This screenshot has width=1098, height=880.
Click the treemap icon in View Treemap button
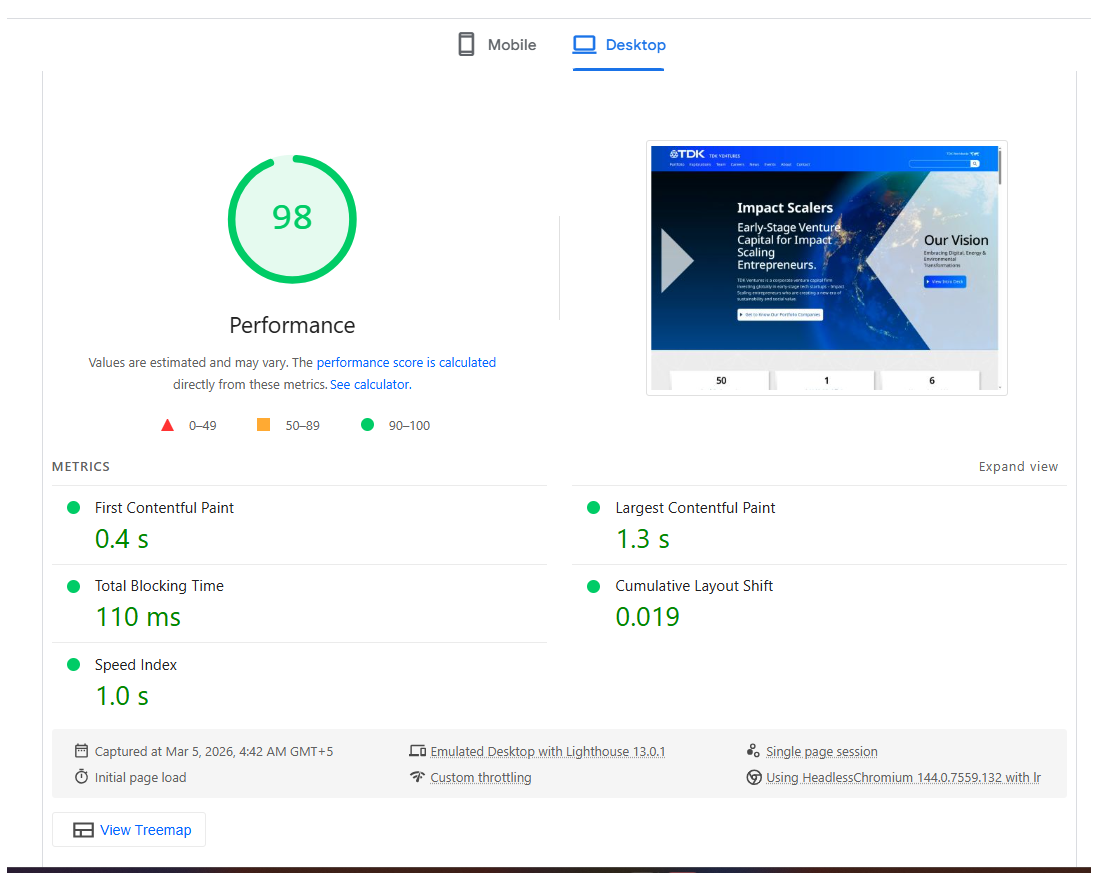point(82,829)
